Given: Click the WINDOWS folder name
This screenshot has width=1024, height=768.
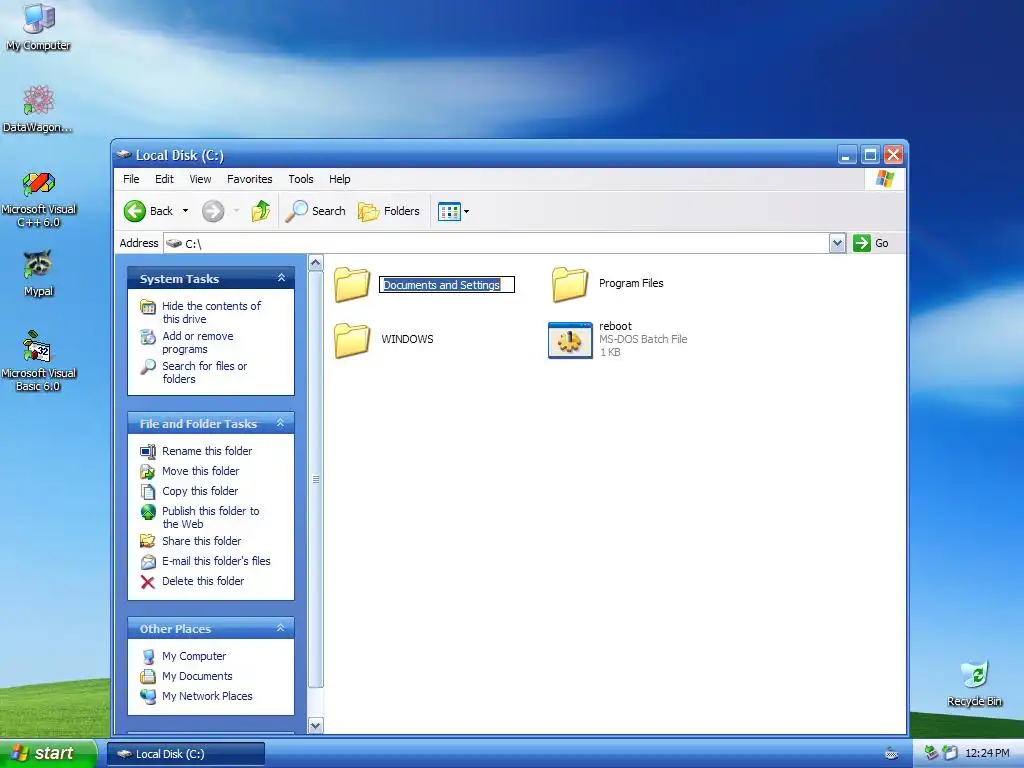Looking at the screenshot, I should pos(408,339).
